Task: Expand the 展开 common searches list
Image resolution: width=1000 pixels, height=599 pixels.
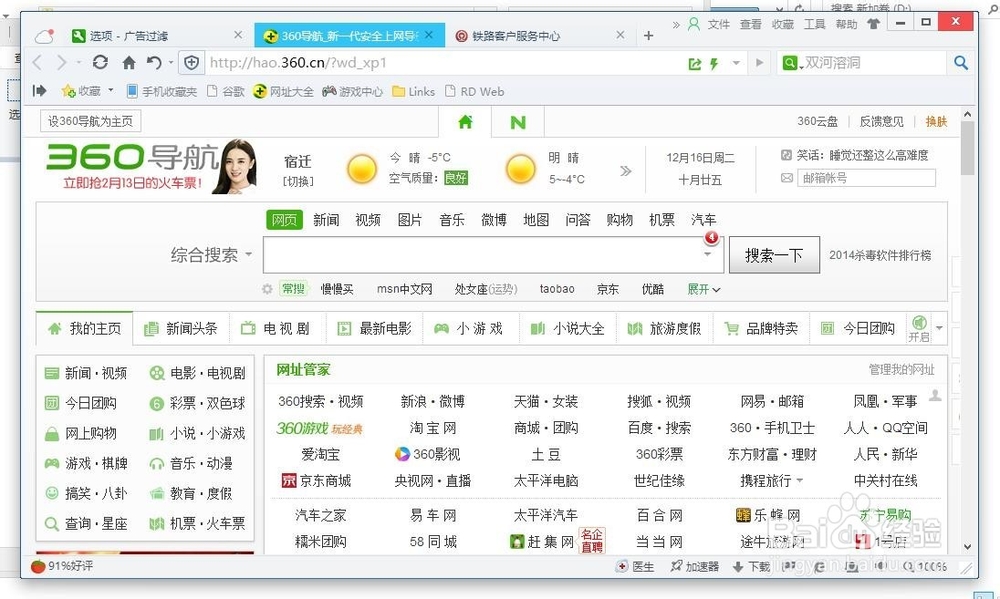Action: (703, 290)
